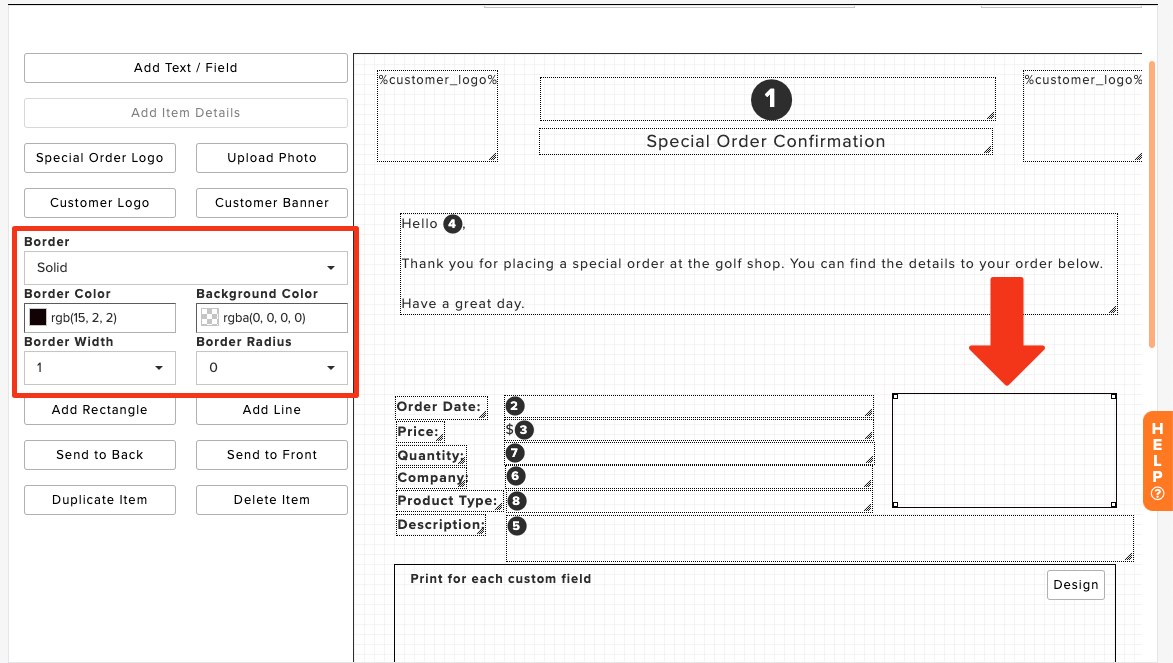Bring the selected item to front
This screenshot has height=663, width=1173.
coord(272,455)
